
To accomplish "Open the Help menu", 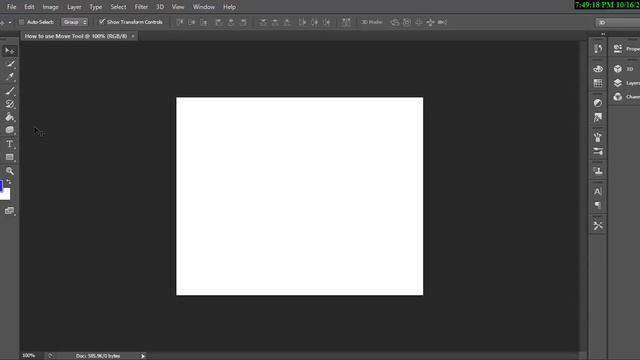I will click(229, 7).
